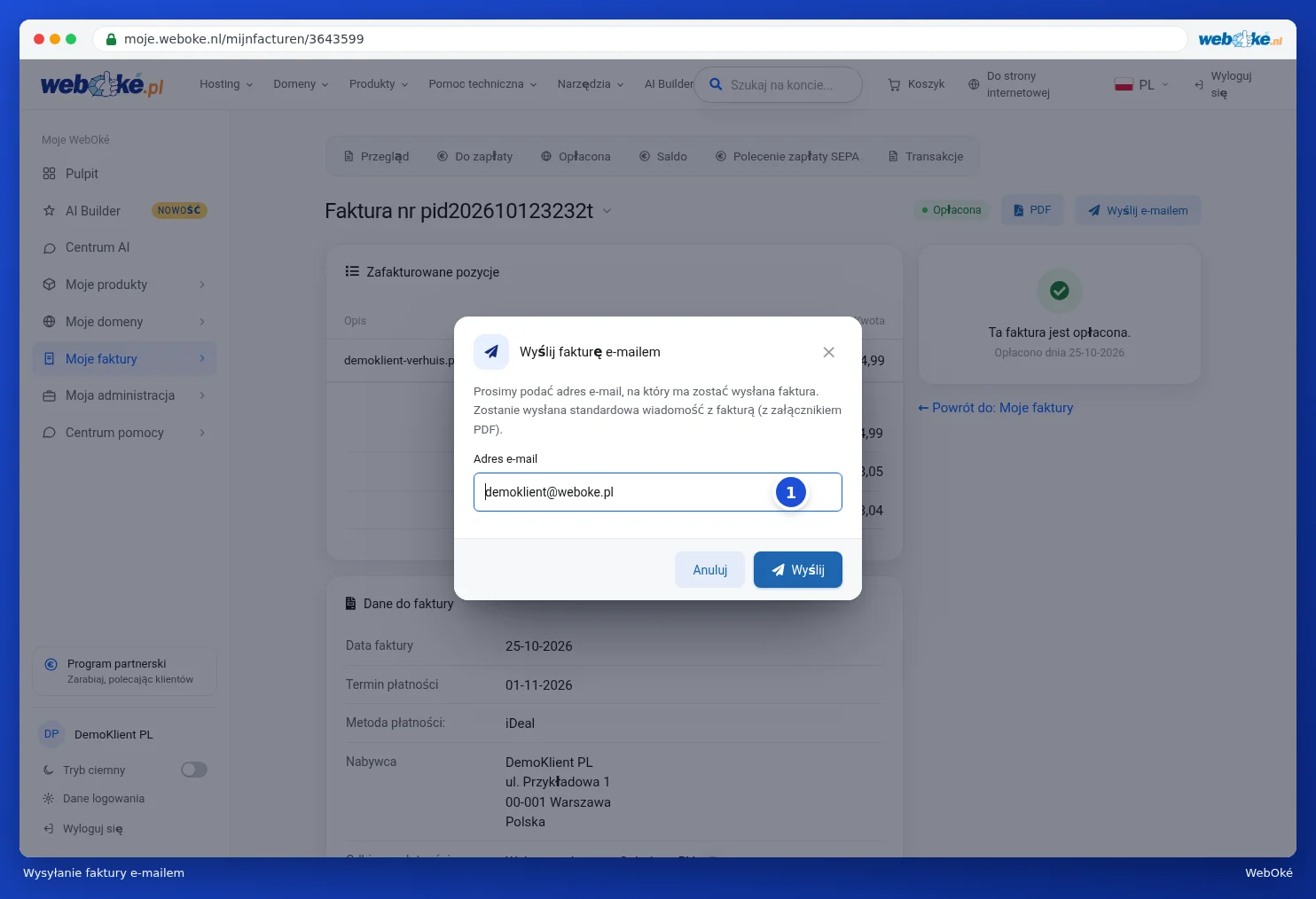
Task: Follow the Powrót do: Moje faktury link
Action: 995,408
